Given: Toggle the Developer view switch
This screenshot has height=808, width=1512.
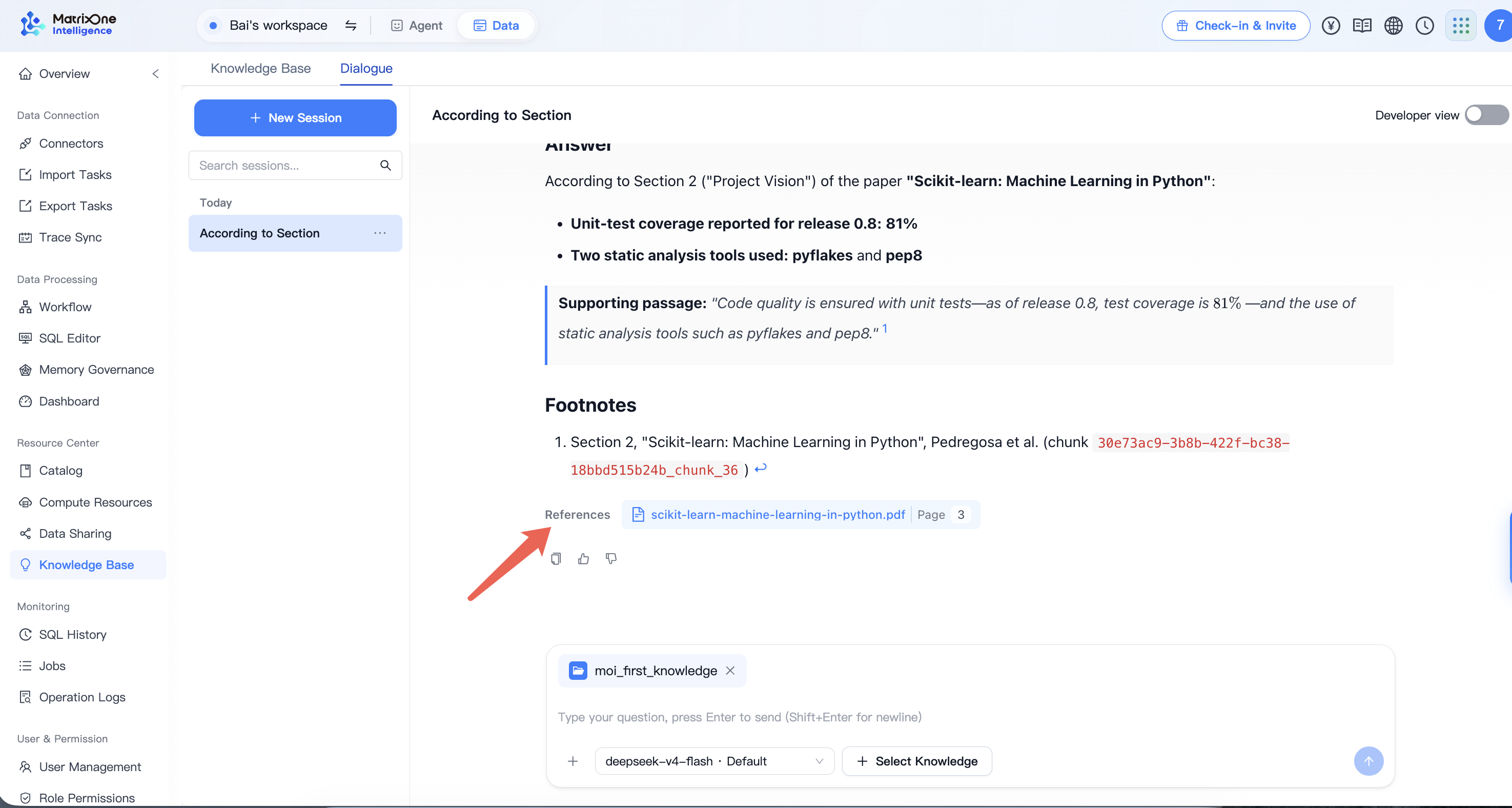Looking at the screenshot, I should click(x=1486, y=115).
